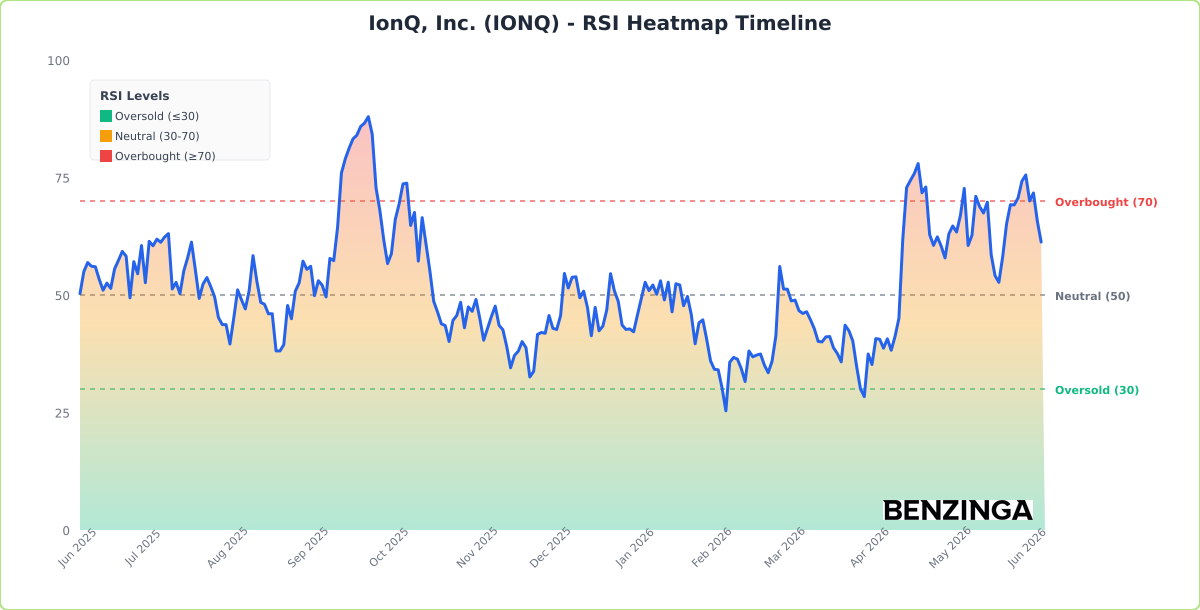Viewport: 1200px width, 610px height.
Task: Click the 'Aug 2025' x-axis label
Action: 227,548
